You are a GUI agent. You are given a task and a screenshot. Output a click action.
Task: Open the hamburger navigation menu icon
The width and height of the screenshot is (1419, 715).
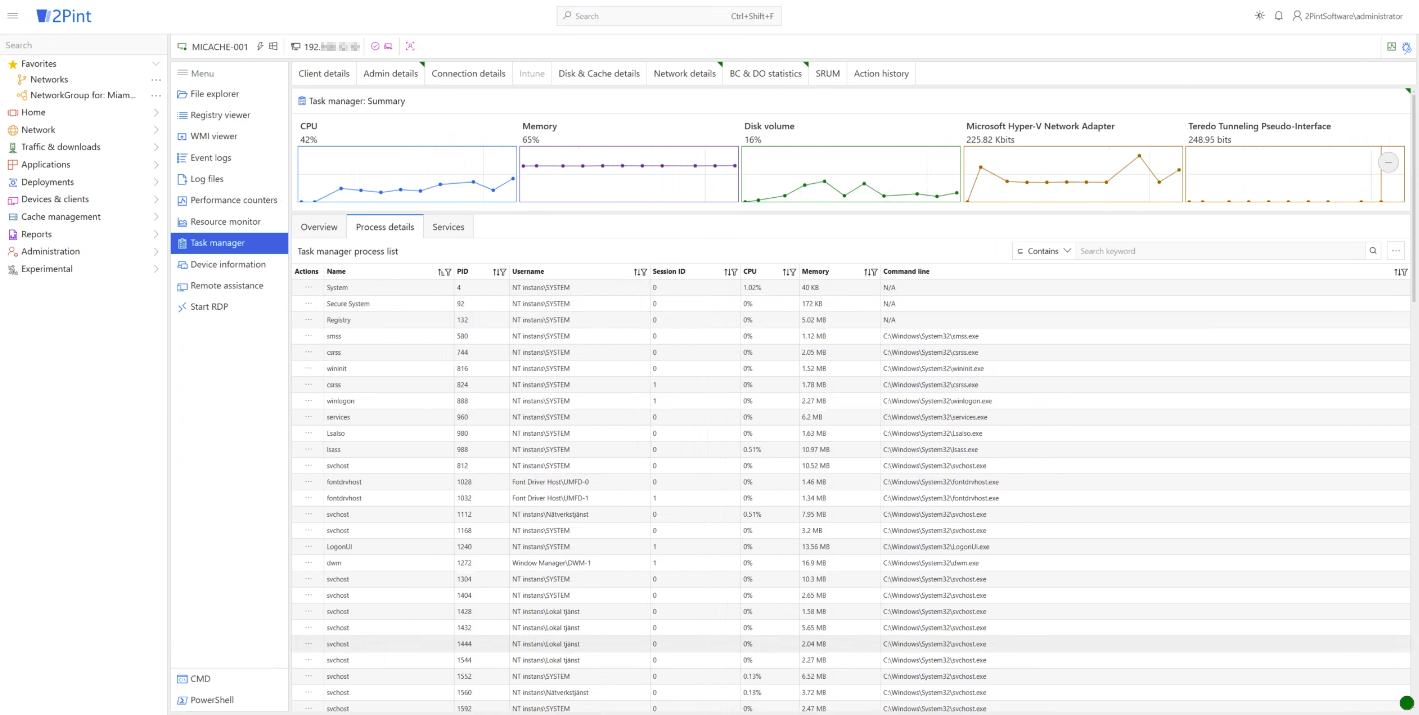(x=13, y=16)
